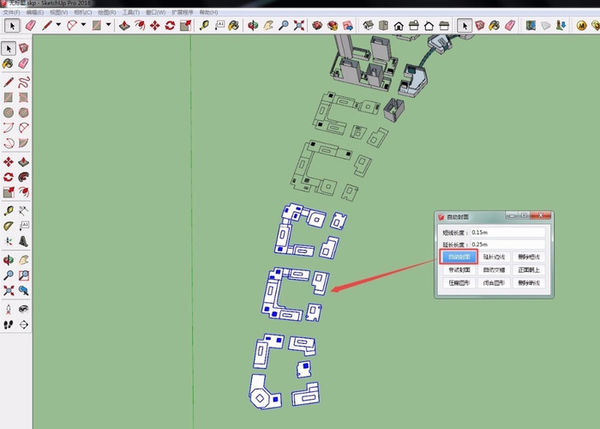Screen dimensions: 600x429
Task: Open the 帮助(H) menu
Action: (x=208, y=11)
